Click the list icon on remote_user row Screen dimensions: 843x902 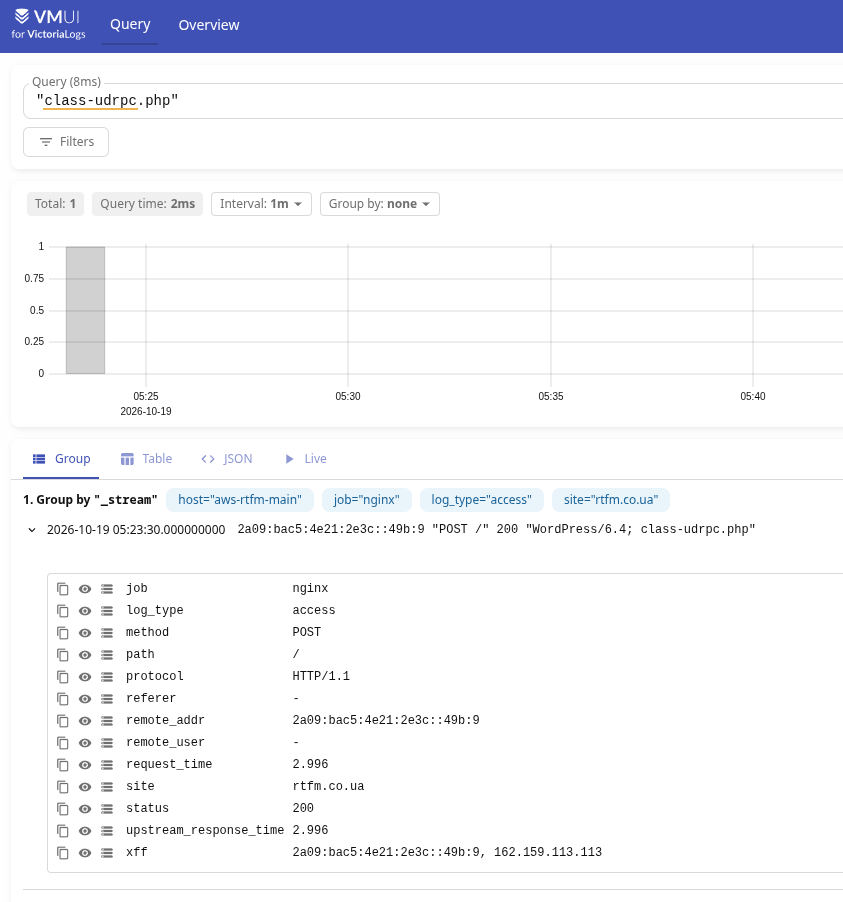(x=106, y=743)
